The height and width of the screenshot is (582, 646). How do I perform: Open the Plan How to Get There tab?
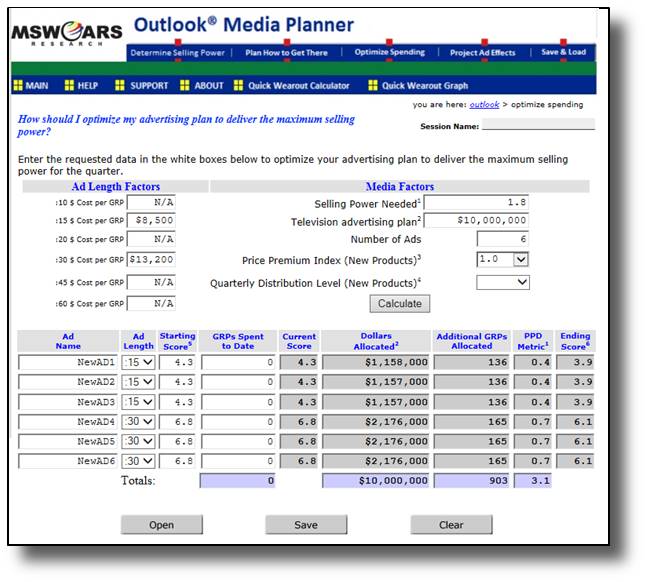(x=286, y=53)
